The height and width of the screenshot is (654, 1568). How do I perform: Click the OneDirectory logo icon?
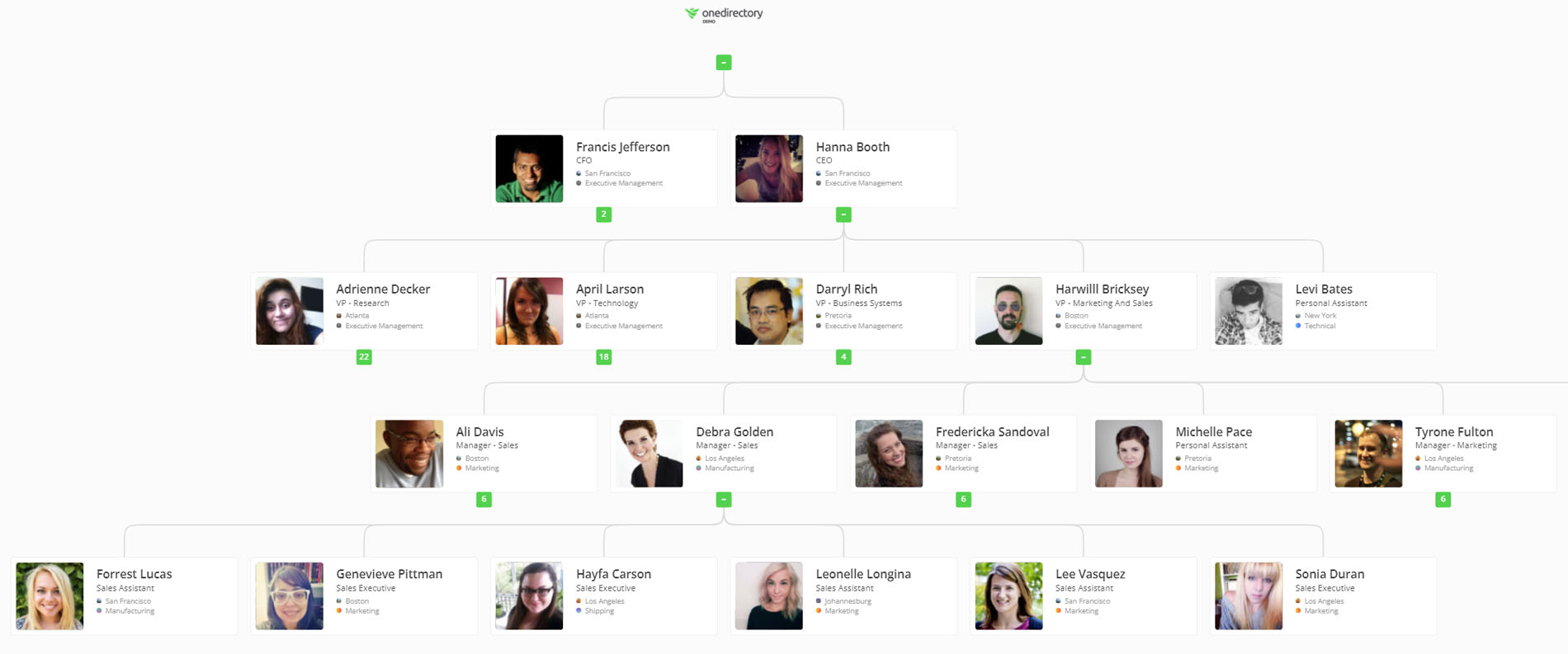point(690,12)
